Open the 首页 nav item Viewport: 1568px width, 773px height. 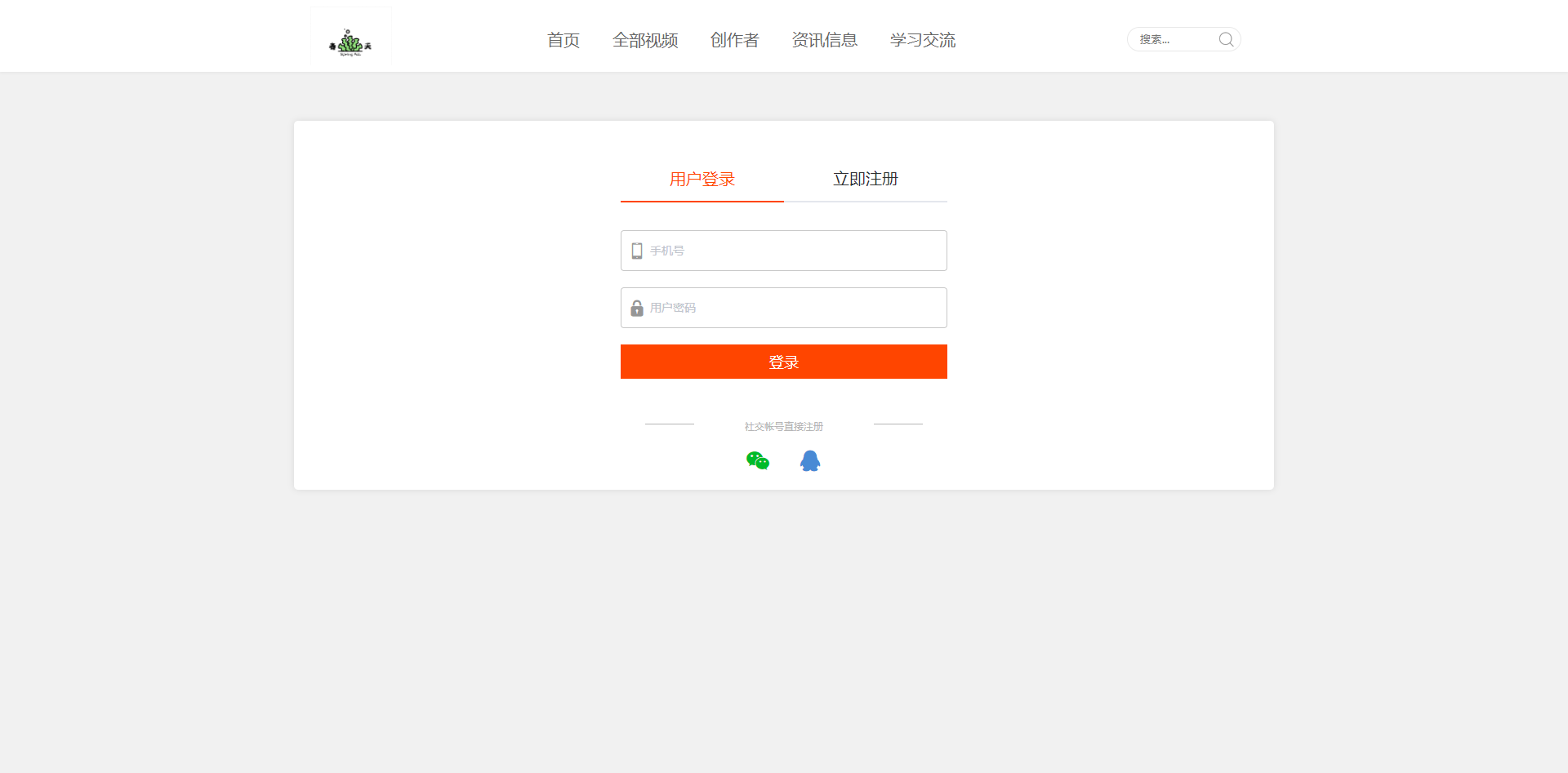(x=563, y=40)
